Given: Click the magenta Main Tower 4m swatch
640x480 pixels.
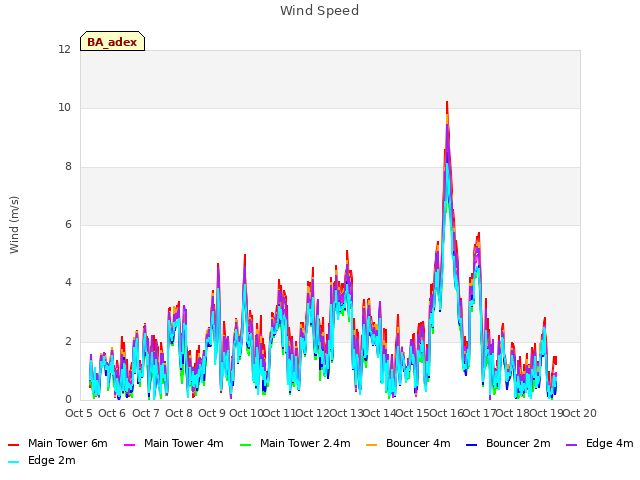Looking at the screenshot, I should pyautogui.click(x=129, y=444).
